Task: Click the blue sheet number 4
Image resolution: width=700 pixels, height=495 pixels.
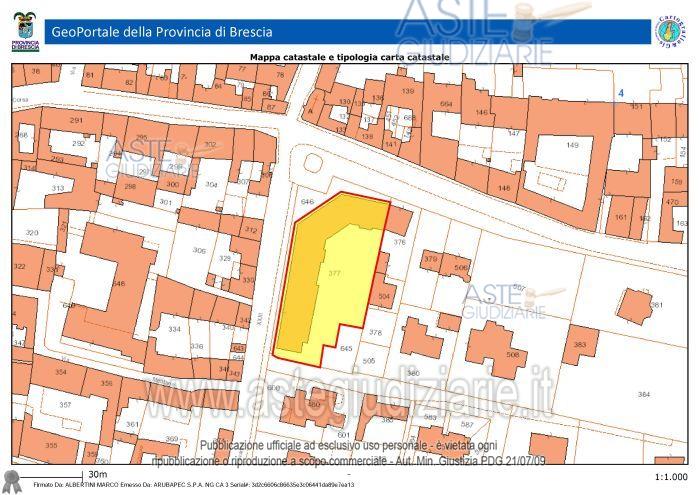Action: 621,93
